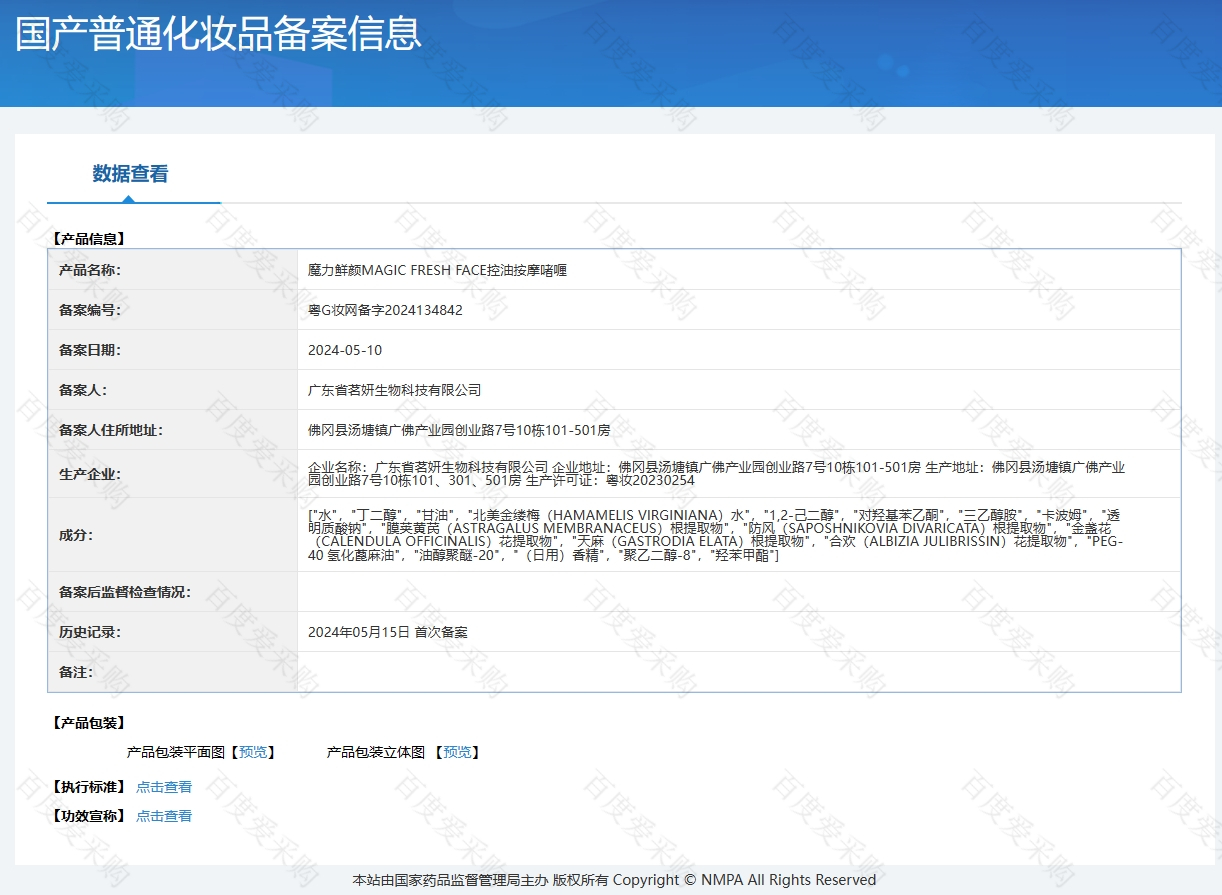Click the 成分 label cell
The height and width of the screenshot is (895, 1222).
[x=173, y=535]
